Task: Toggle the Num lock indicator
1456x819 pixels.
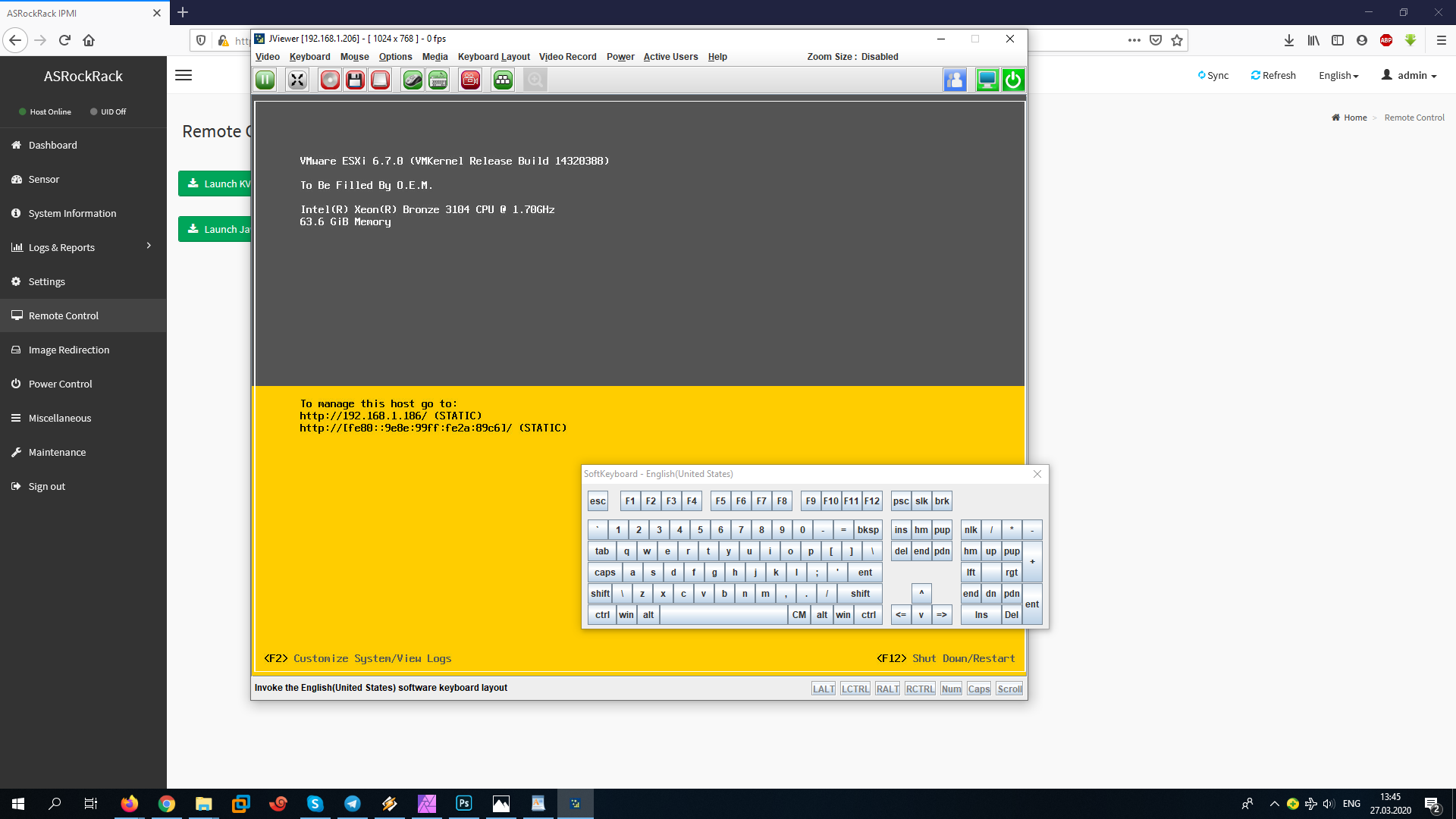Action: (951, 689)
